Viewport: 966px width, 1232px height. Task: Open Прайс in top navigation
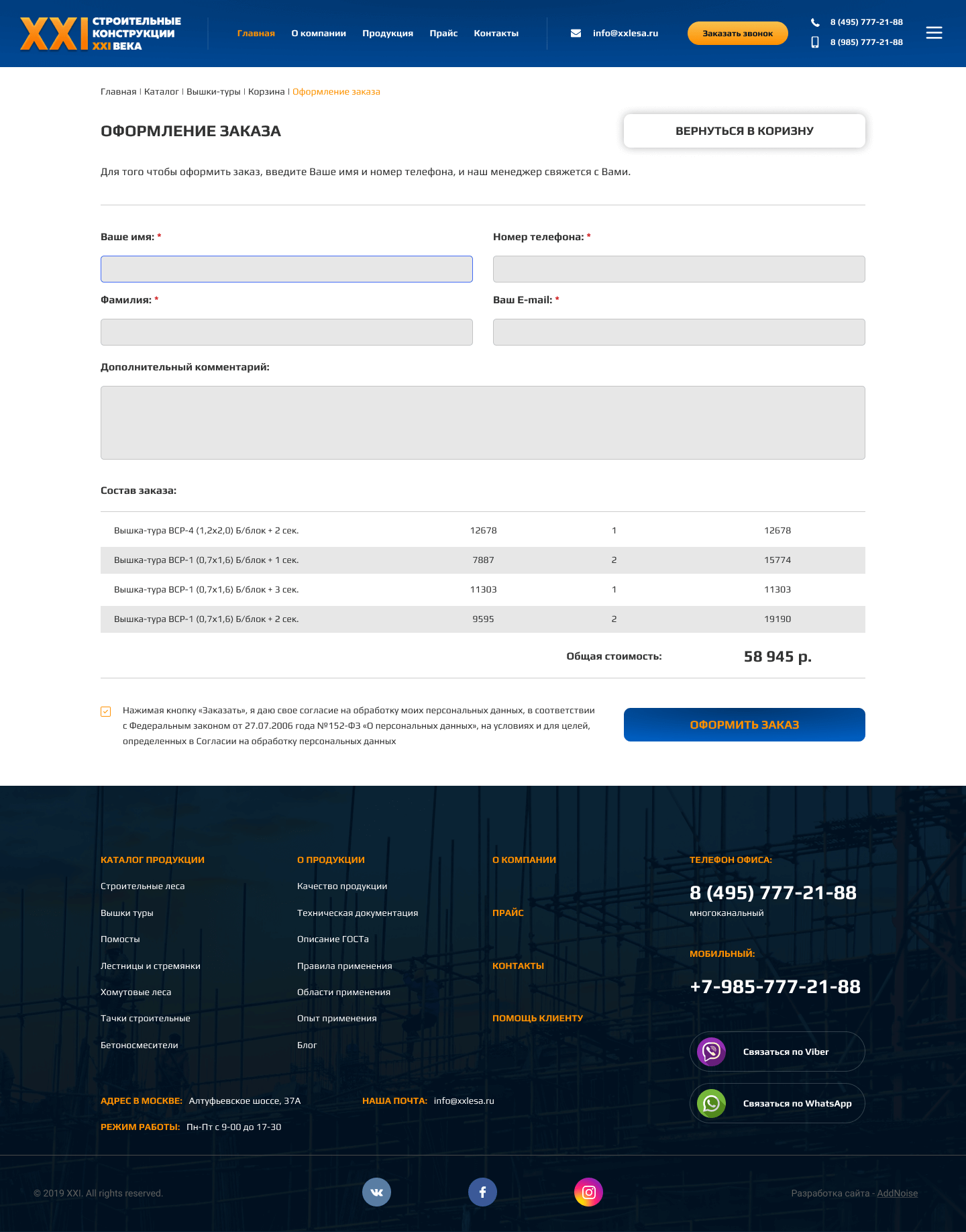443,34
